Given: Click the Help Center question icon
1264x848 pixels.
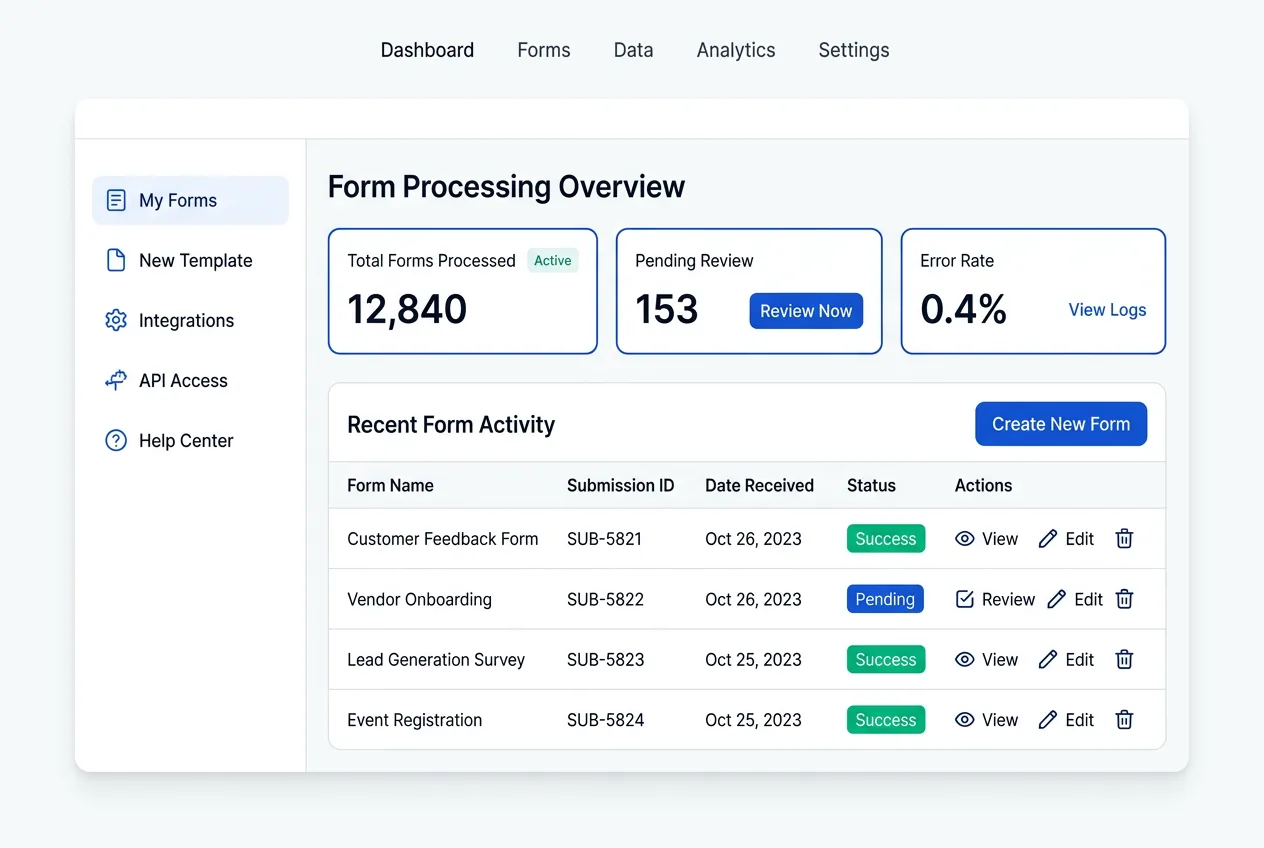Looking at the screenshot, I should click(x=114, y=440).
